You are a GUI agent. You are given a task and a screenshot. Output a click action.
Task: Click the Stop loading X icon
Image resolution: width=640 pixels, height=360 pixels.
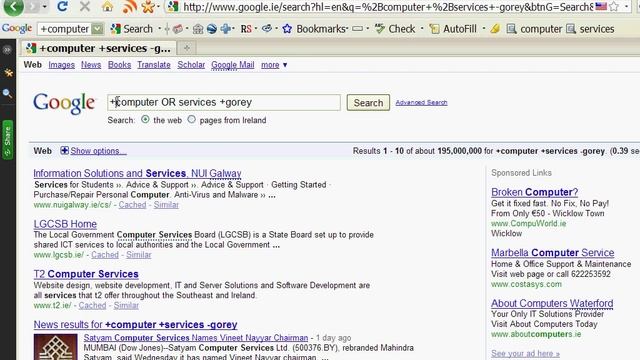(85, 7)
